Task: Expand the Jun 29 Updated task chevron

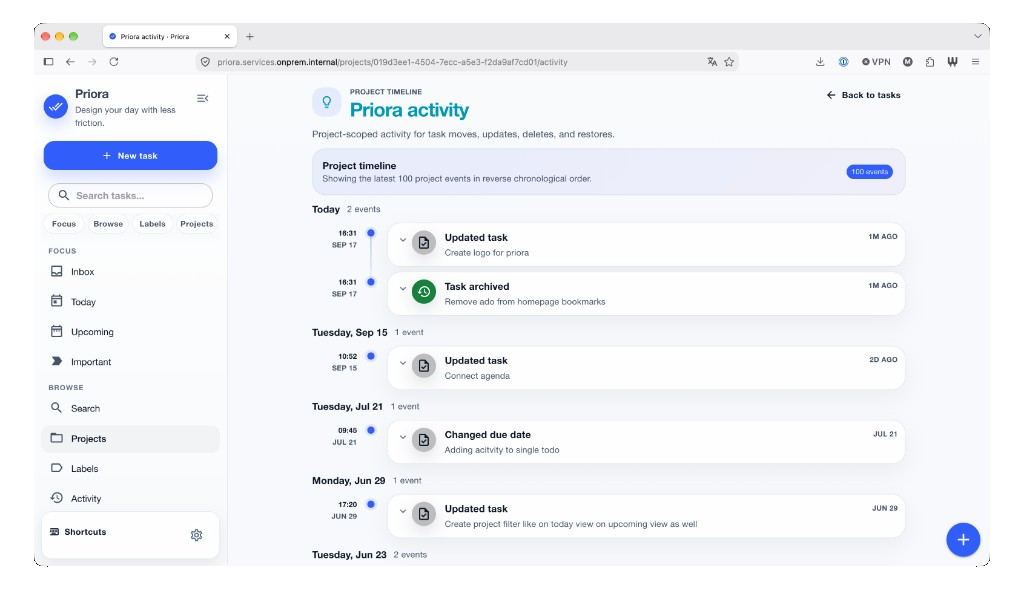Action: pyautogui.click(x=403, y=511)
